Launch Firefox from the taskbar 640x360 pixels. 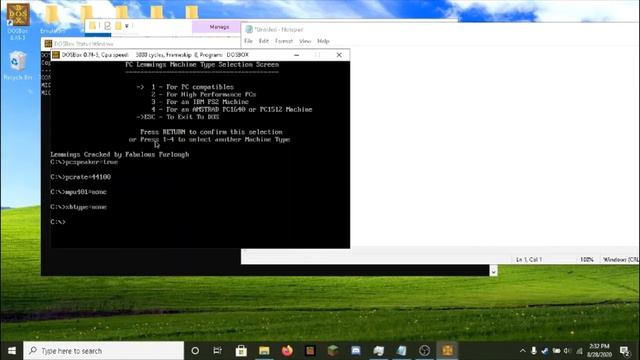tap(287, 351)
